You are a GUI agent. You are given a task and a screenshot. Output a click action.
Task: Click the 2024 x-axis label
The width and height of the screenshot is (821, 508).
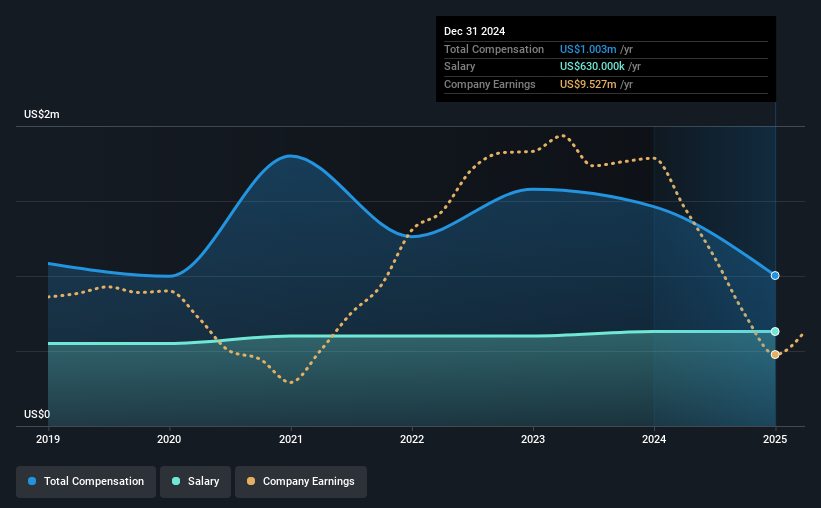654,439
